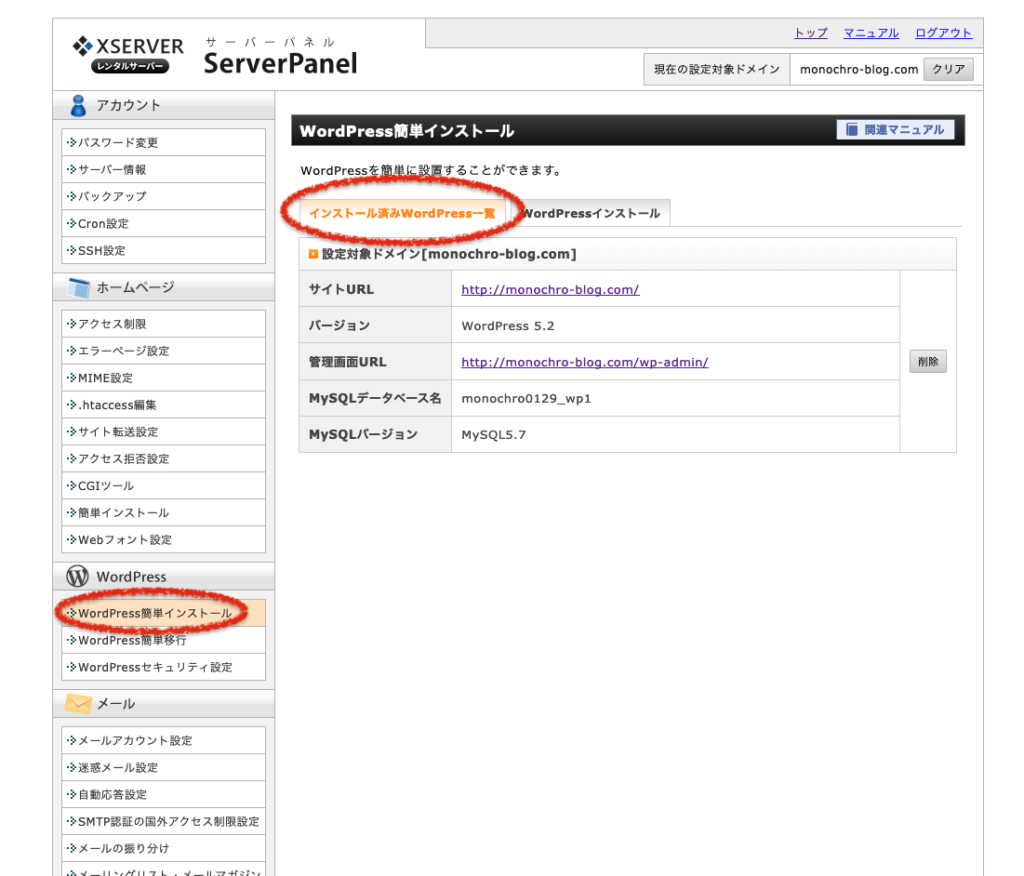The height and width of the screenshot is (876, 1024).
Task: Click the WordPress section logo icon
Action: [78, 576]
